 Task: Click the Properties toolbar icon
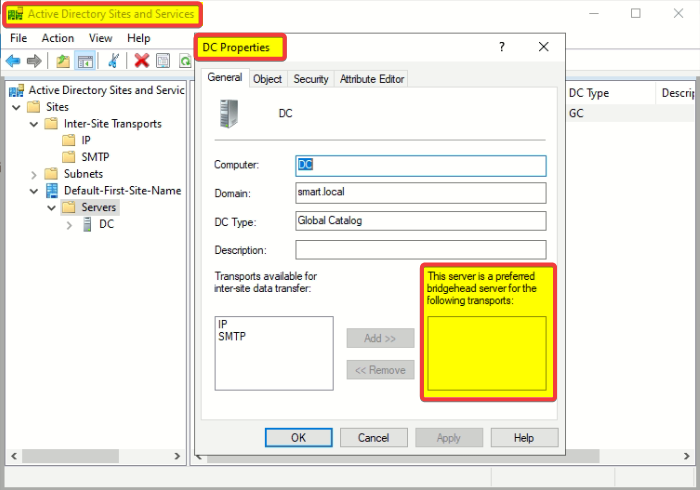click(163, 61)
